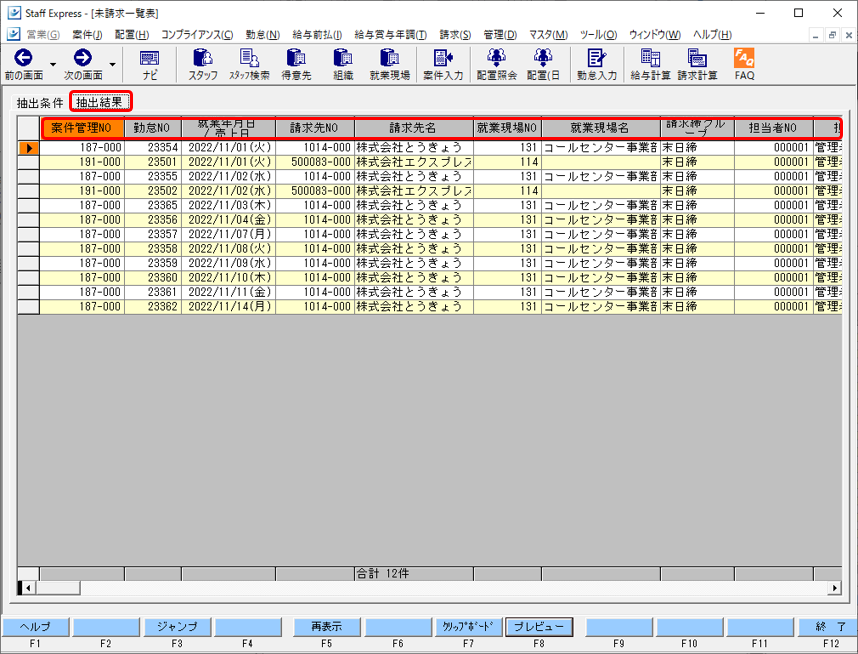Click 500083-000 in row 23501
The height and width of the screenshot is (654, 858).
coord(315,162)
